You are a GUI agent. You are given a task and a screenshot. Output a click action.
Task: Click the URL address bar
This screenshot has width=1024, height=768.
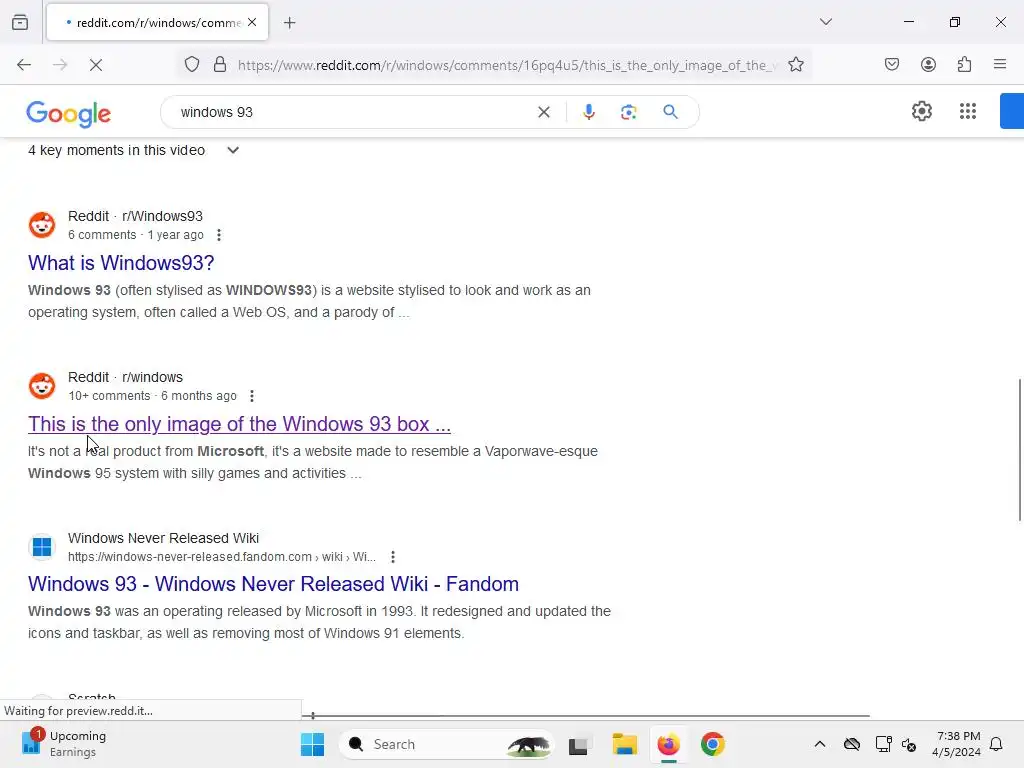click(506, 65)
